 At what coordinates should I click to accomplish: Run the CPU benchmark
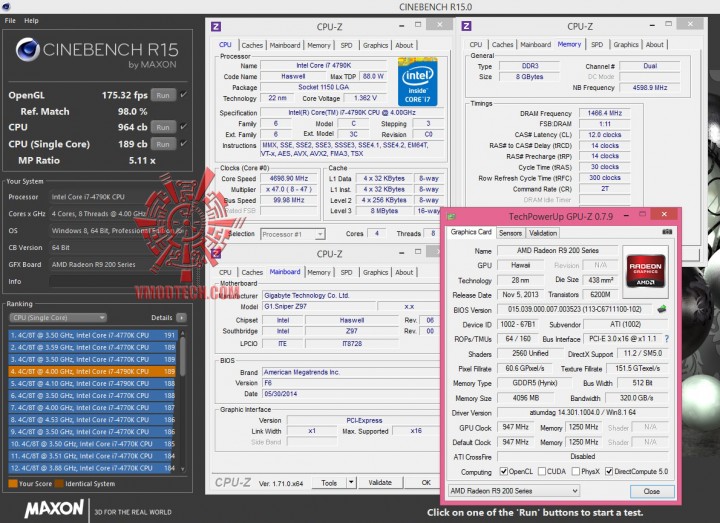tap(163, 127)
